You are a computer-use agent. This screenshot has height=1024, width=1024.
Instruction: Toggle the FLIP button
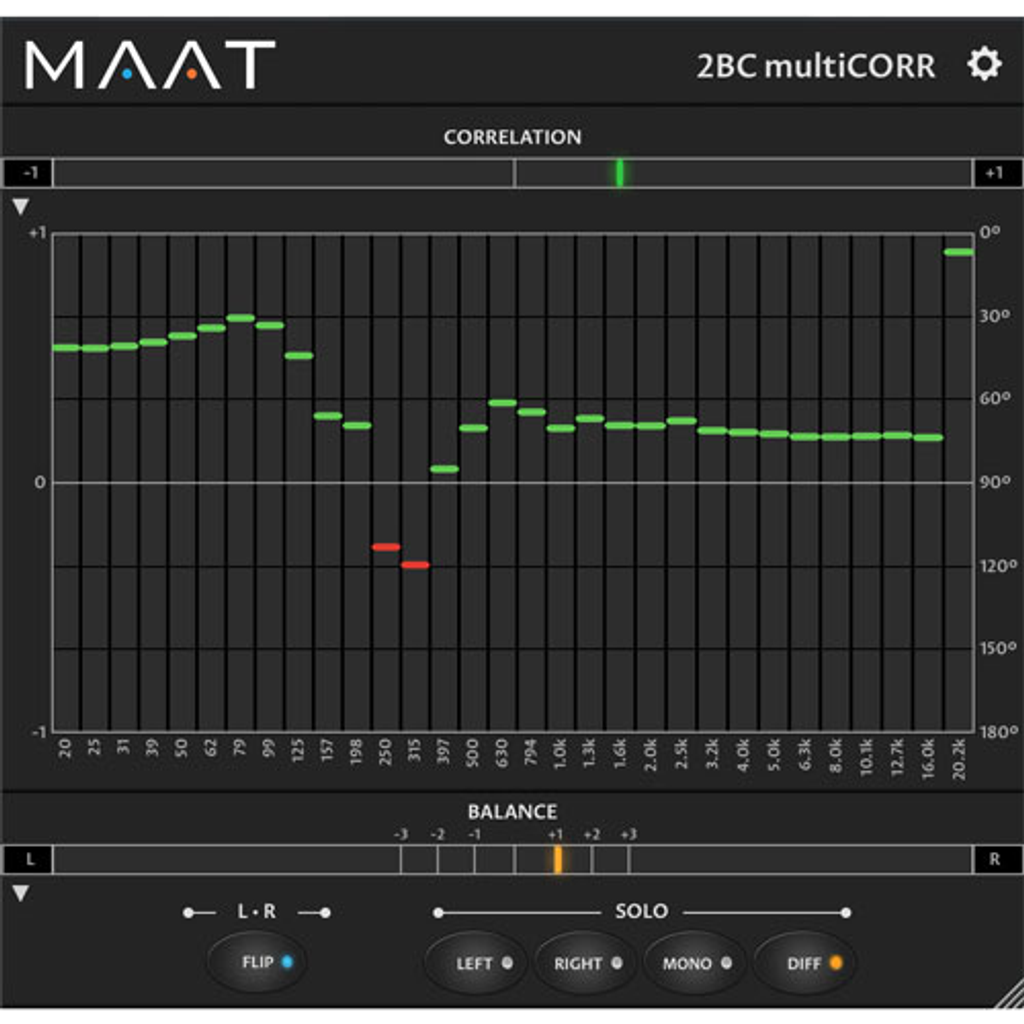[257, 962]
